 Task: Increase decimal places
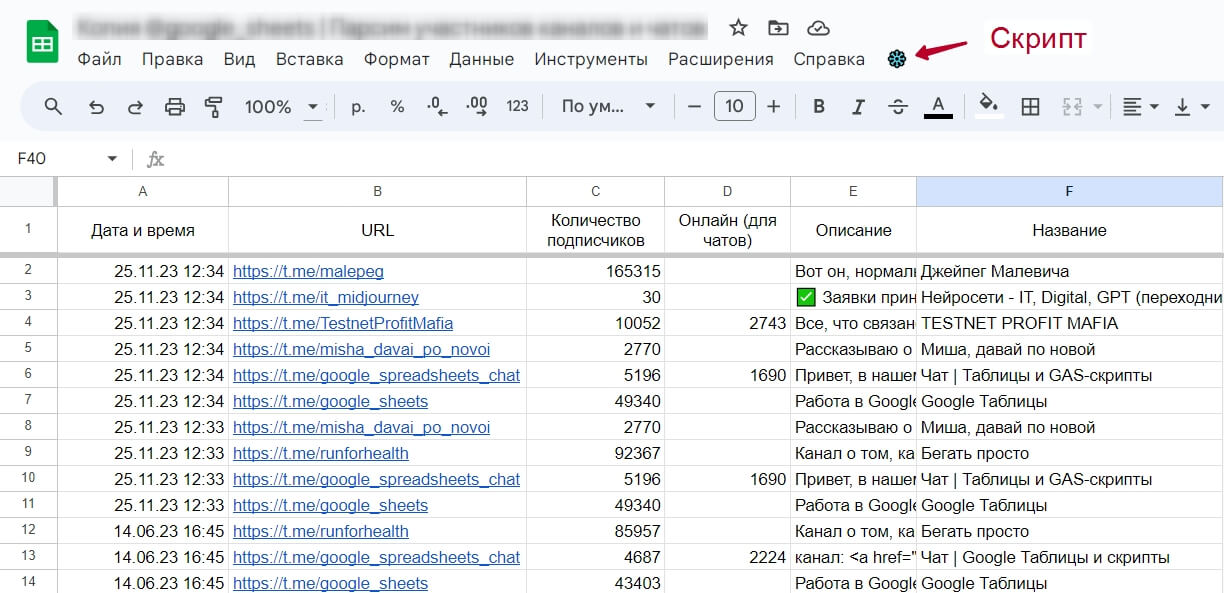(477, 106)
